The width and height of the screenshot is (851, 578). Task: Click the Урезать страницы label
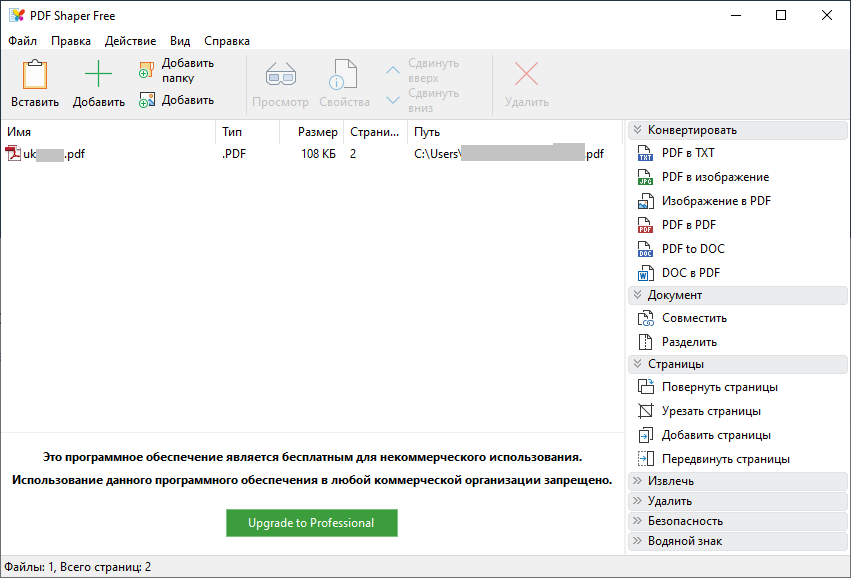pyautogui.click(x=711, y=411)
